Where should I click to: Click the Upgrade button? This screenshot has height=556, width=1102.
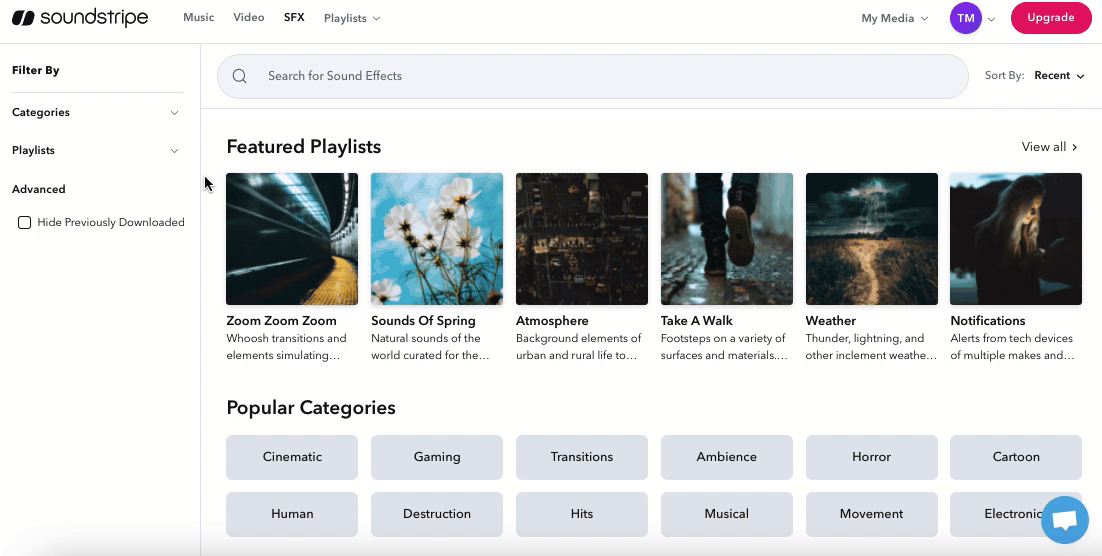coord(1050,18)
